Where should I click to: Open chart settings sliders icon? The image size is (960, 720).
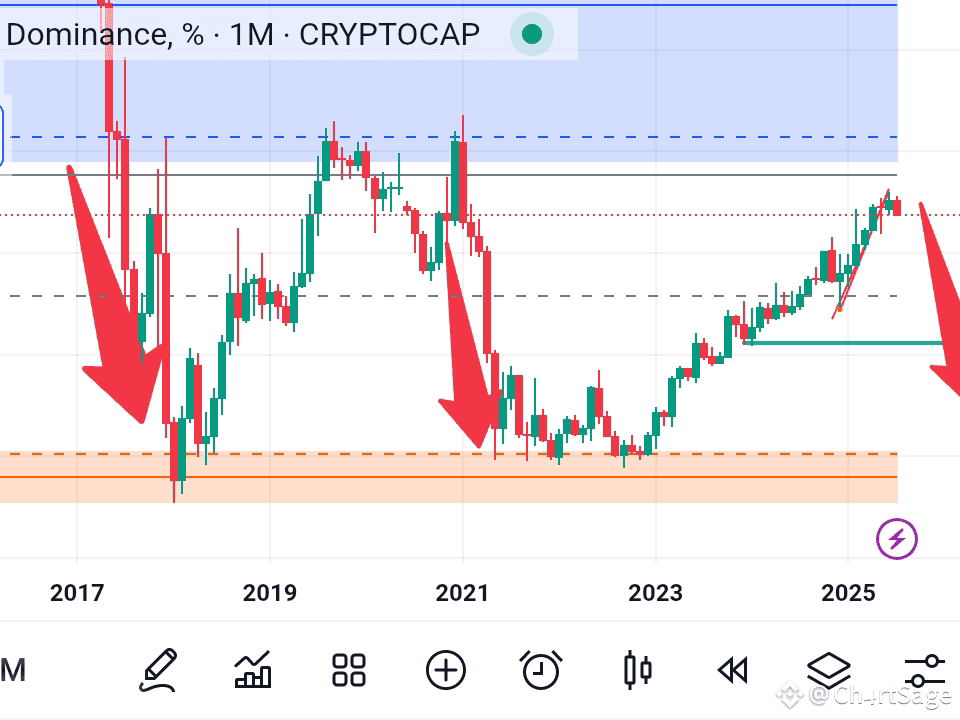click(x=924, y=670)
